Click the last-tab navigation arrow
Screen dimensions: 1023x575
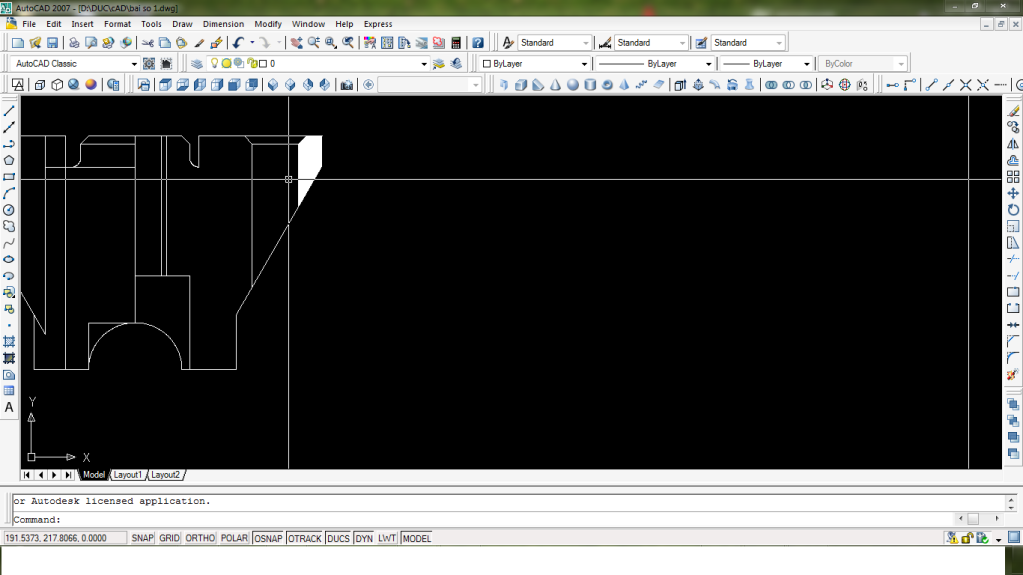(68, 475)
